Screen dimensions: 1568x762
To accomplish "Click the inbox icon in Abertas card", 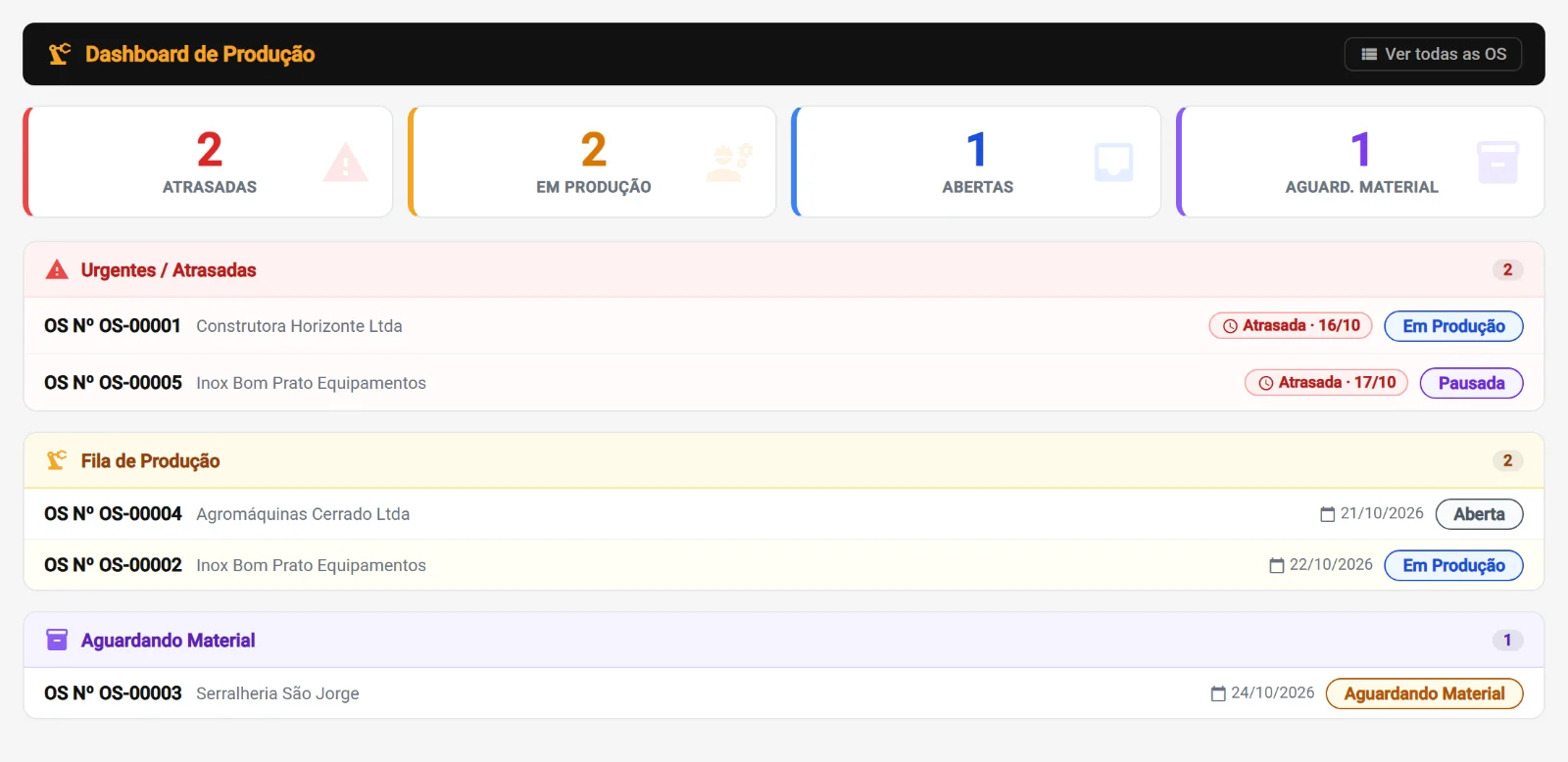I will pyautogui.click(x=1113, y=163).
